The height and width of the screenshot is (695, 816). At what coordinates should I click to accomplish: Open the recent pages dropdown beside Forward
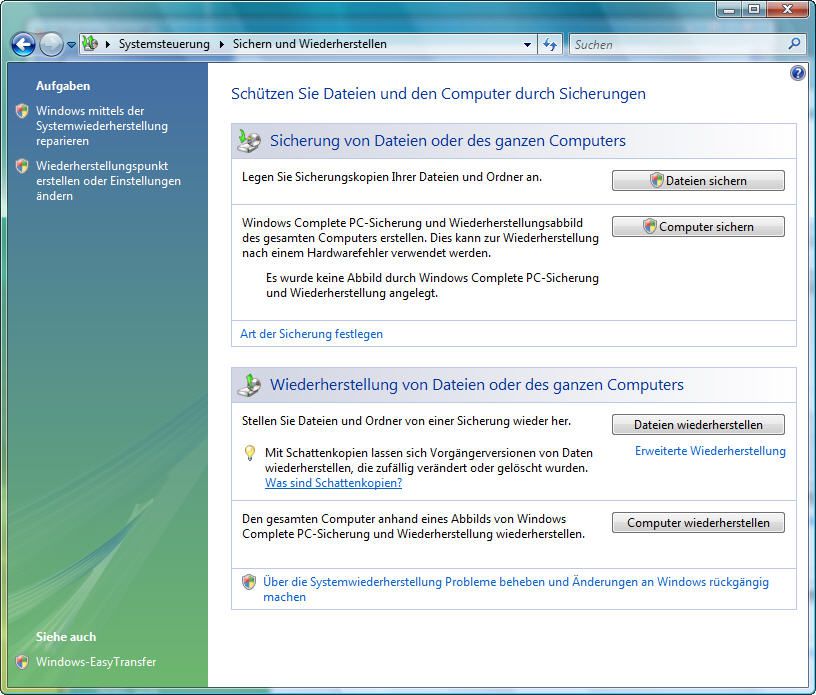pos(71,45)
